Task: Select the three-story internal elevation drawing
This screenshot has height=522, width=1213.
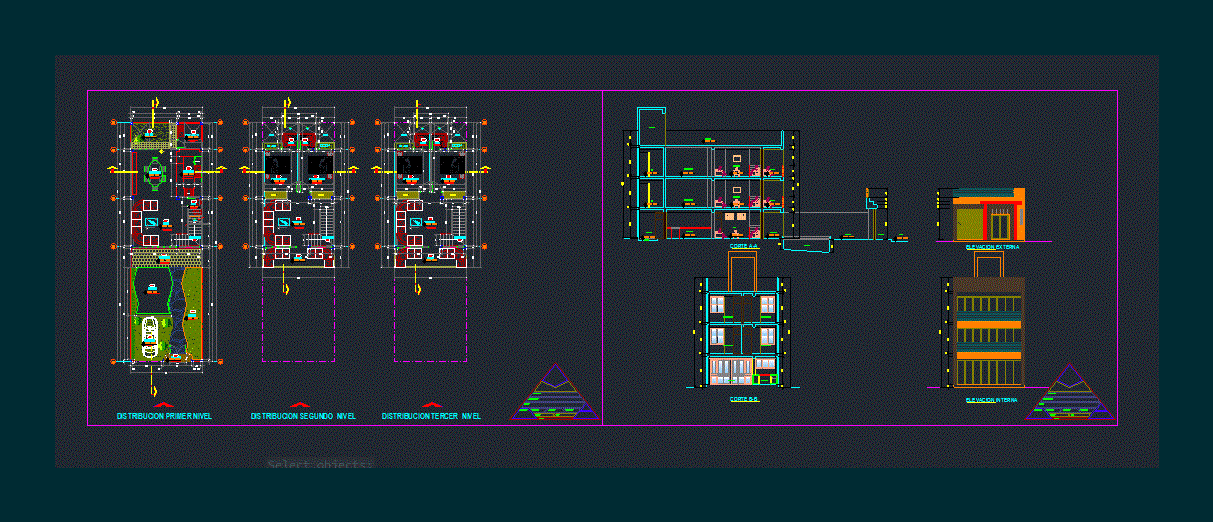Action: click(x=988, y=332)
